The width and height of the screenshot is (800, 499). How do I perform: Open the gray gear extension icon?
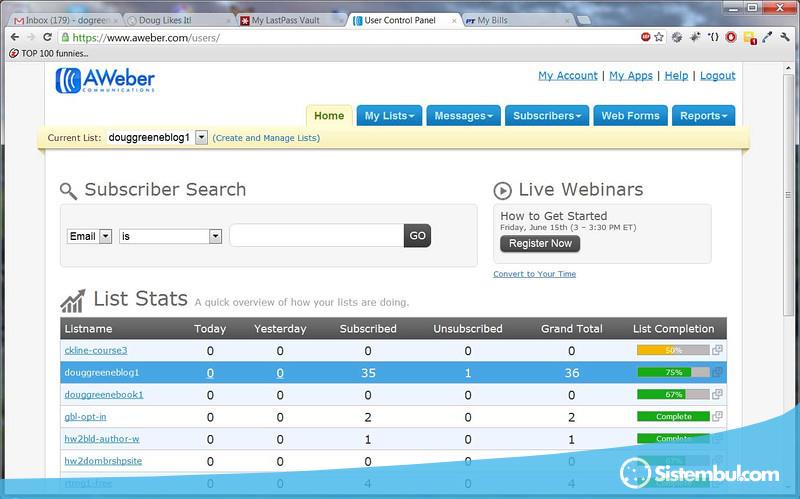[x=677, y=37]
